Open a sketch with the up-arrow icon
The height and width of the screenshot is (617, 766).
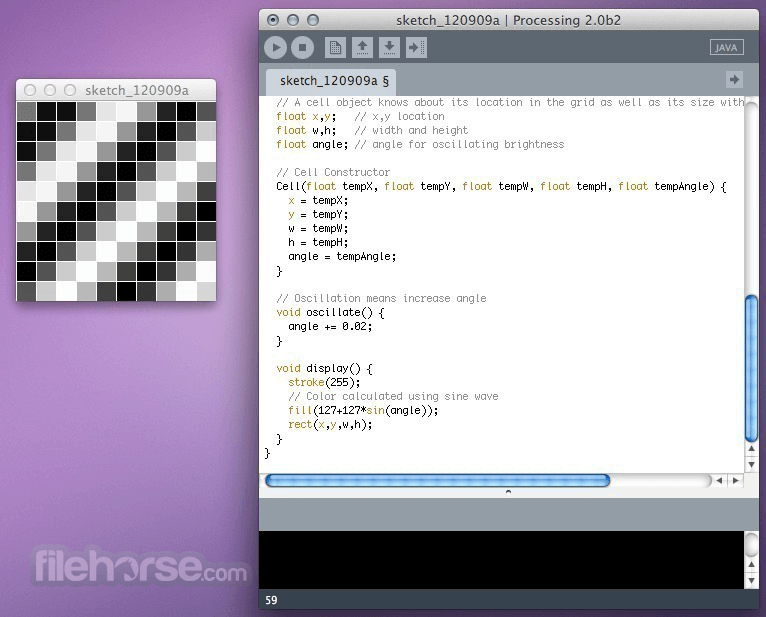click(x=362, y=48)
